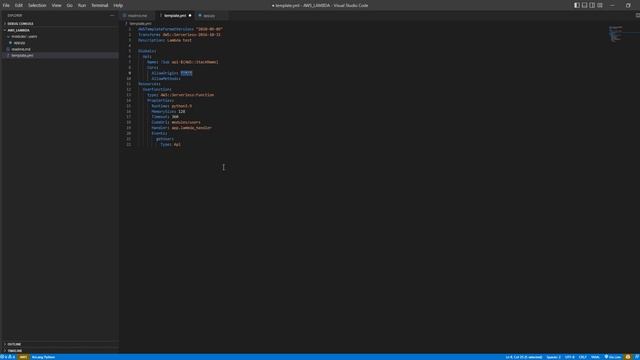Switch to the readme.md editor tab

[138, 16]
